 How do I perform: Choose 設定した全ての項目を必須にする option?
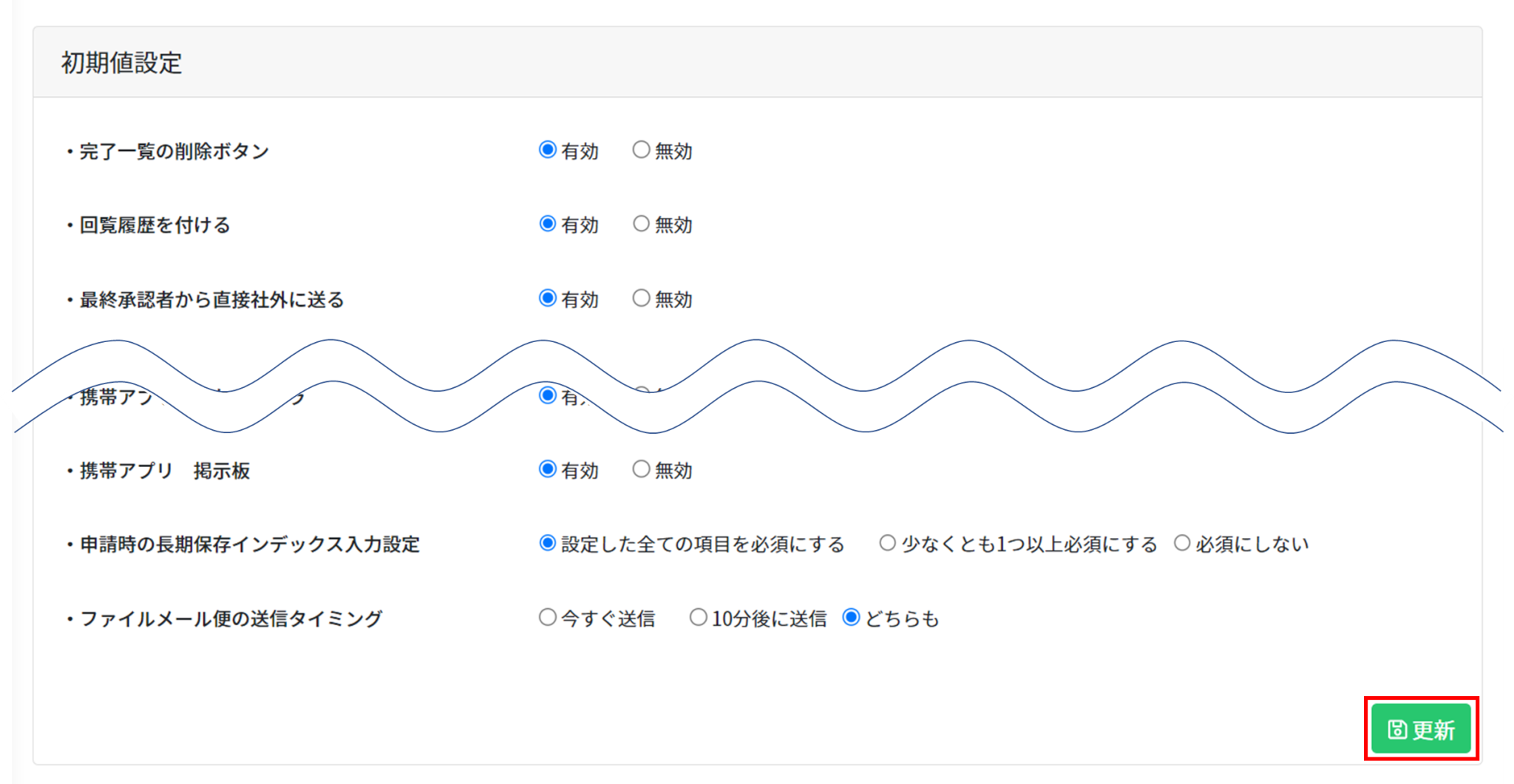click(x=547, y=543)
